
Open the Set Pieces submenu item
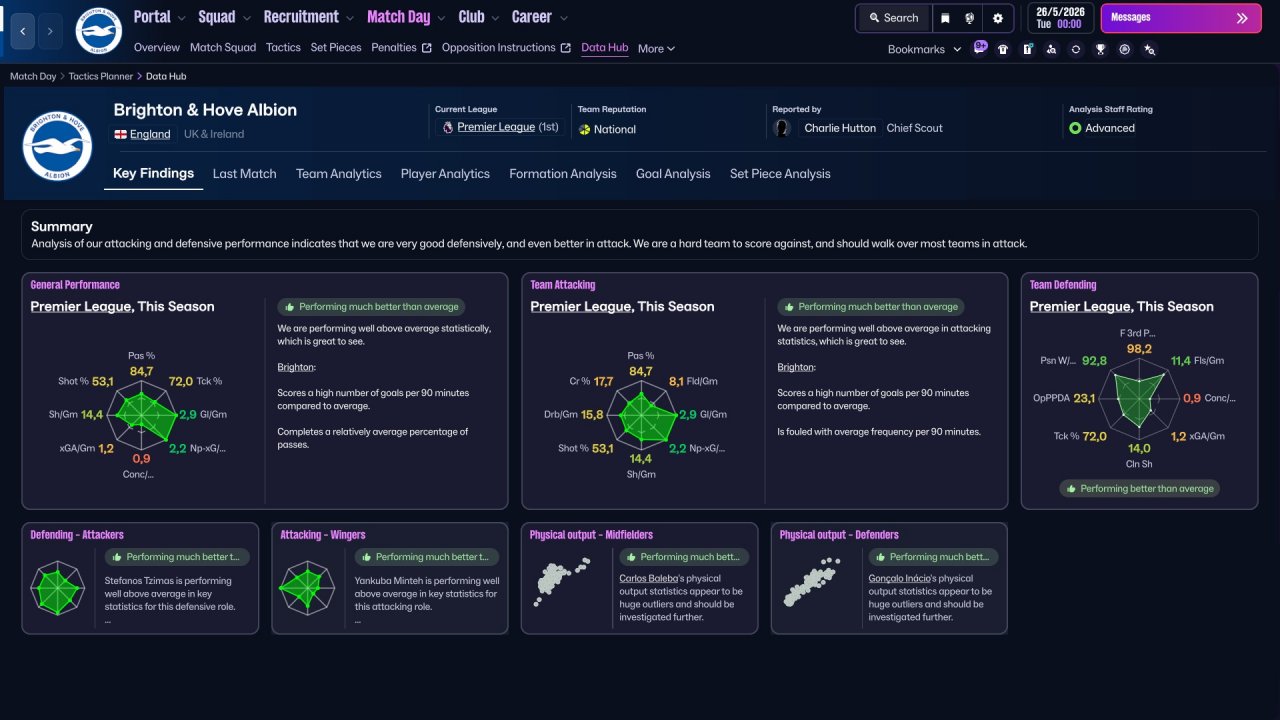(336, 47)
